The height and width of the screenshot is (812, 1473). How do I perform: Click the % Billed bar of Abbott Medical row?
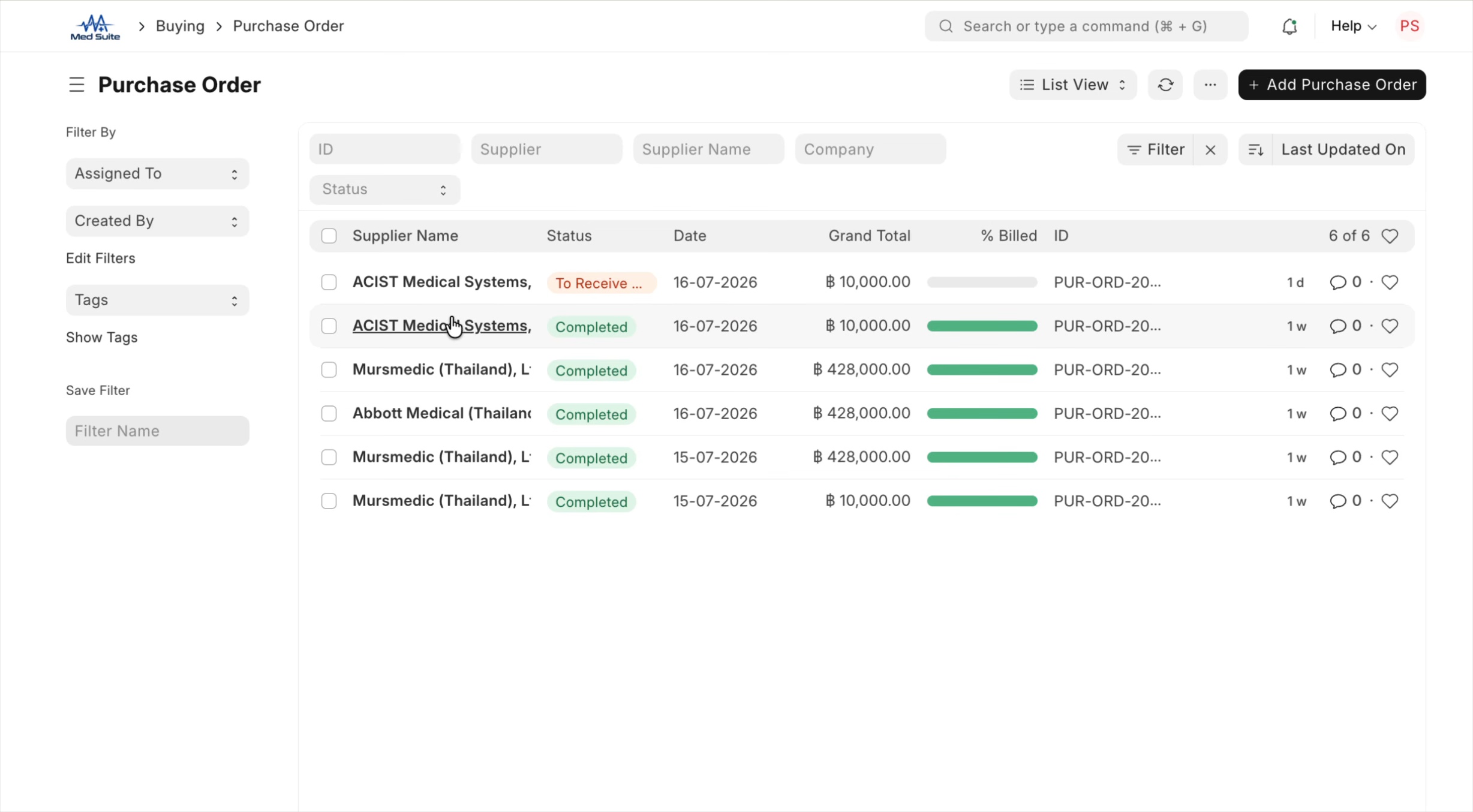982,414
